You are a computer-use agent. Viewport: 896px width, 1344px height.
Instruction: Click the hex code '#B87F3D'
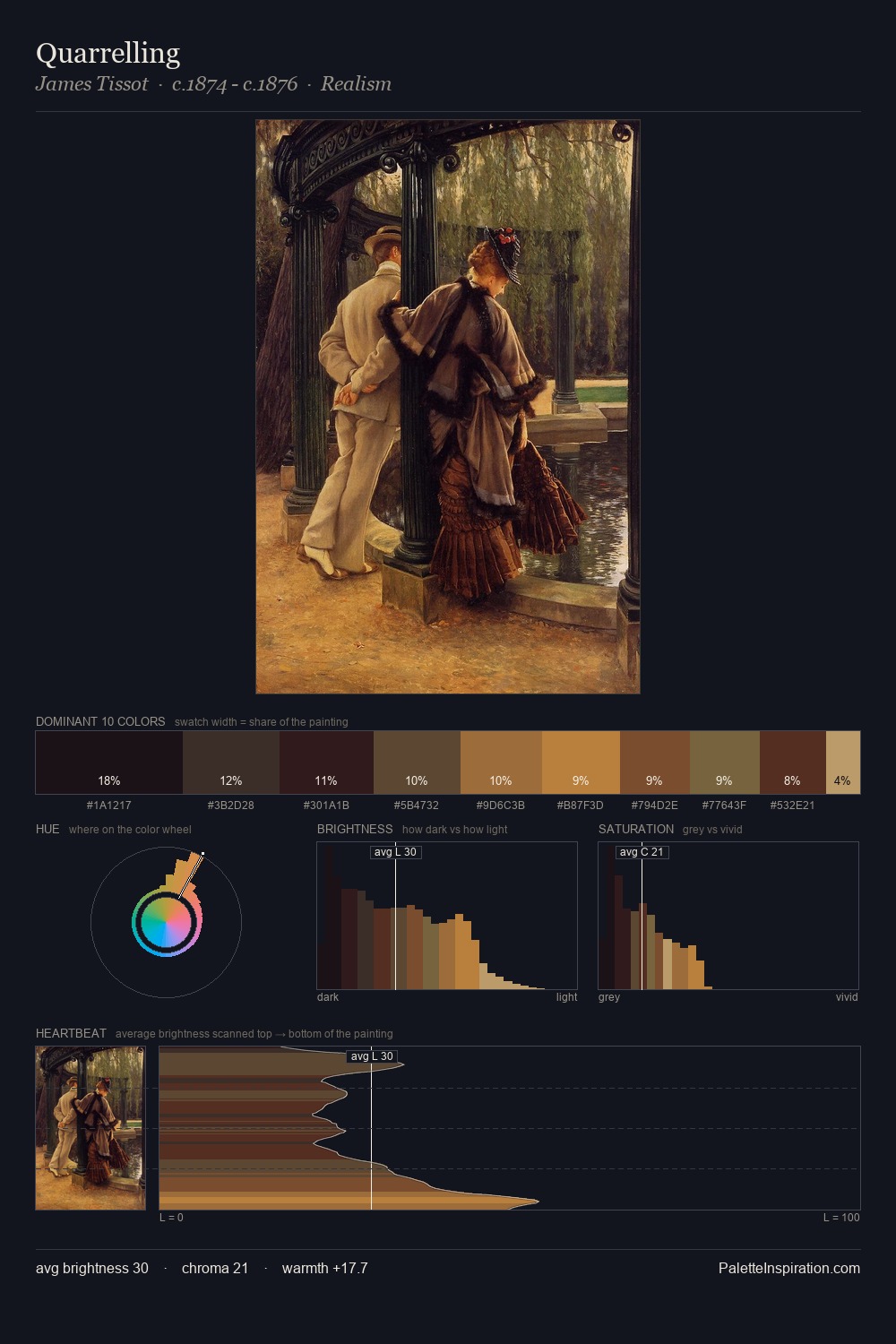(x=581, y=805)
